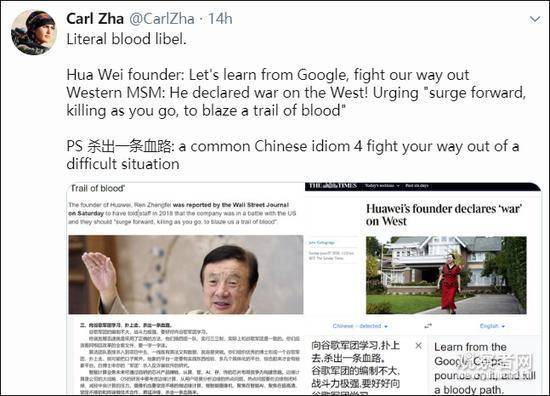Click the 'Trail of blood' article heading
Image resolution: width=550 pixels, height=396 pixels.
(x=98, y=188)
